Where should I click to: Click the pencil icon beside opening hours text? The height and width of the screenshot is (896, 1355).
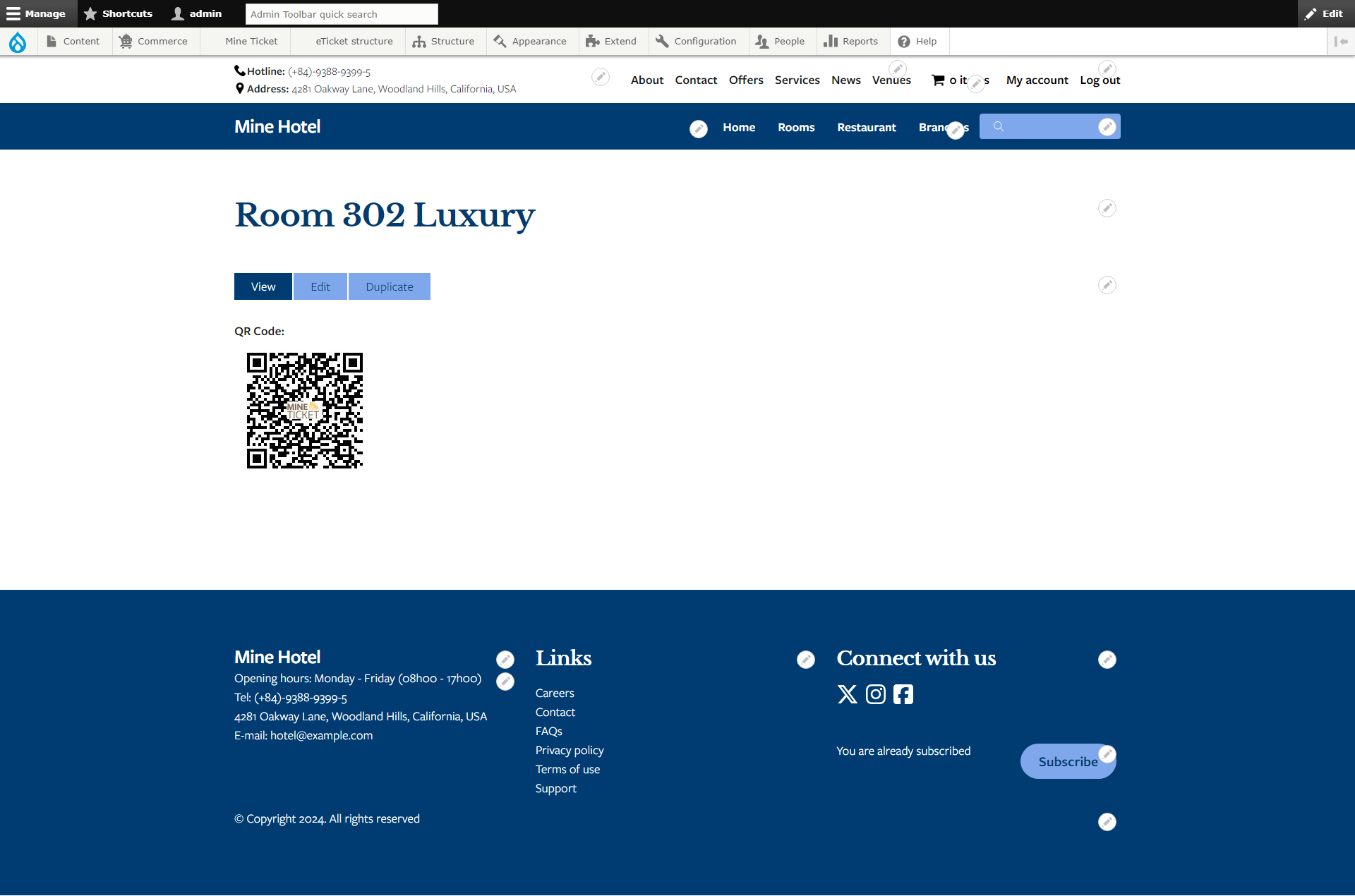coord(505,682)
